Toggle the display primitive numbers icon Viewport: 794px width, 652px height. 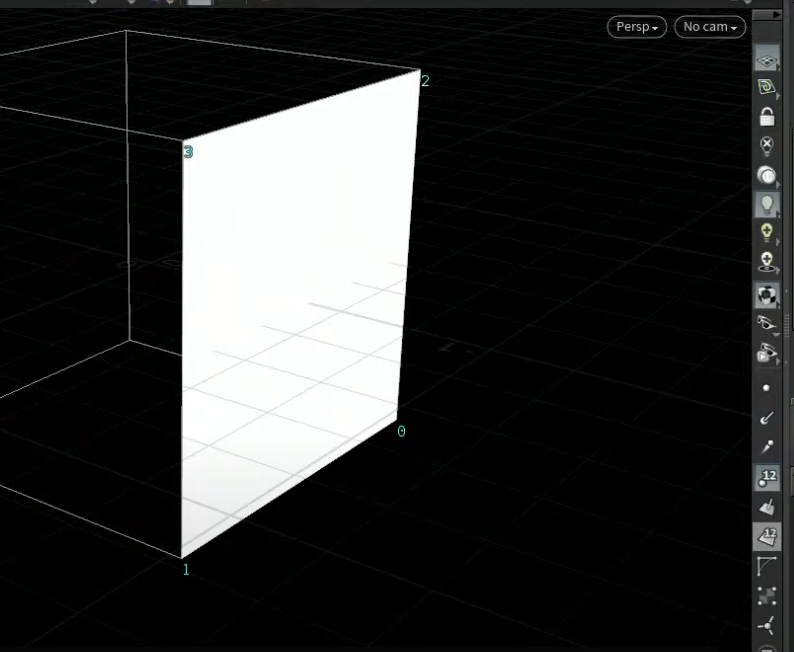[x=767, y=537]
